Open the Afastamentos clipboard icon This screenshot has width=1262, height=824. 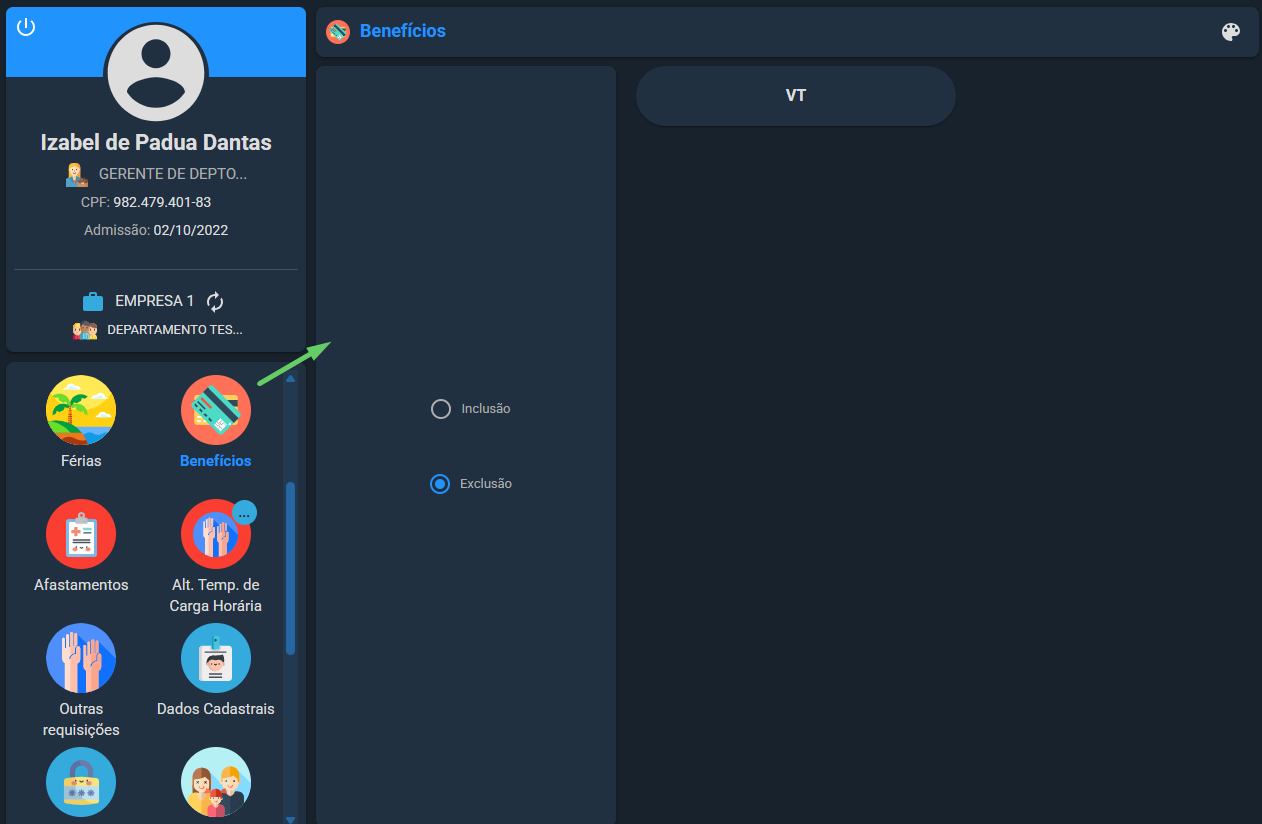click(81, 534)
